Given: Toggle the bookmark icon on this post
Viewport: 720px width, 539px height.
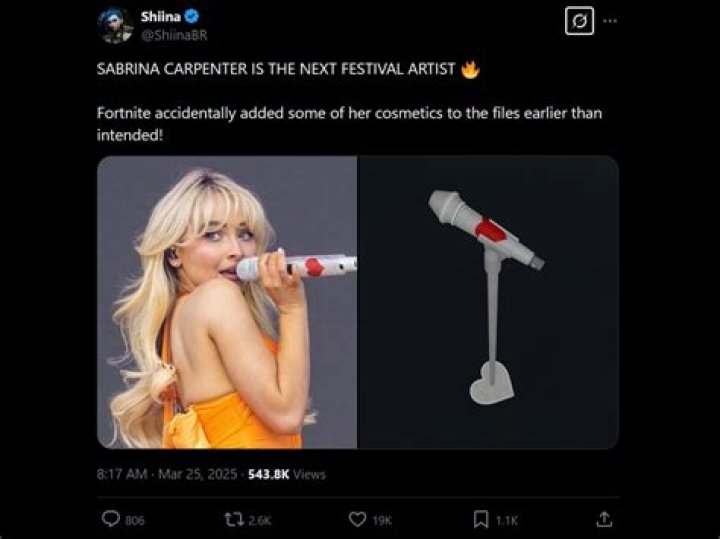Looking at the screenshot, I should [480, 519].
